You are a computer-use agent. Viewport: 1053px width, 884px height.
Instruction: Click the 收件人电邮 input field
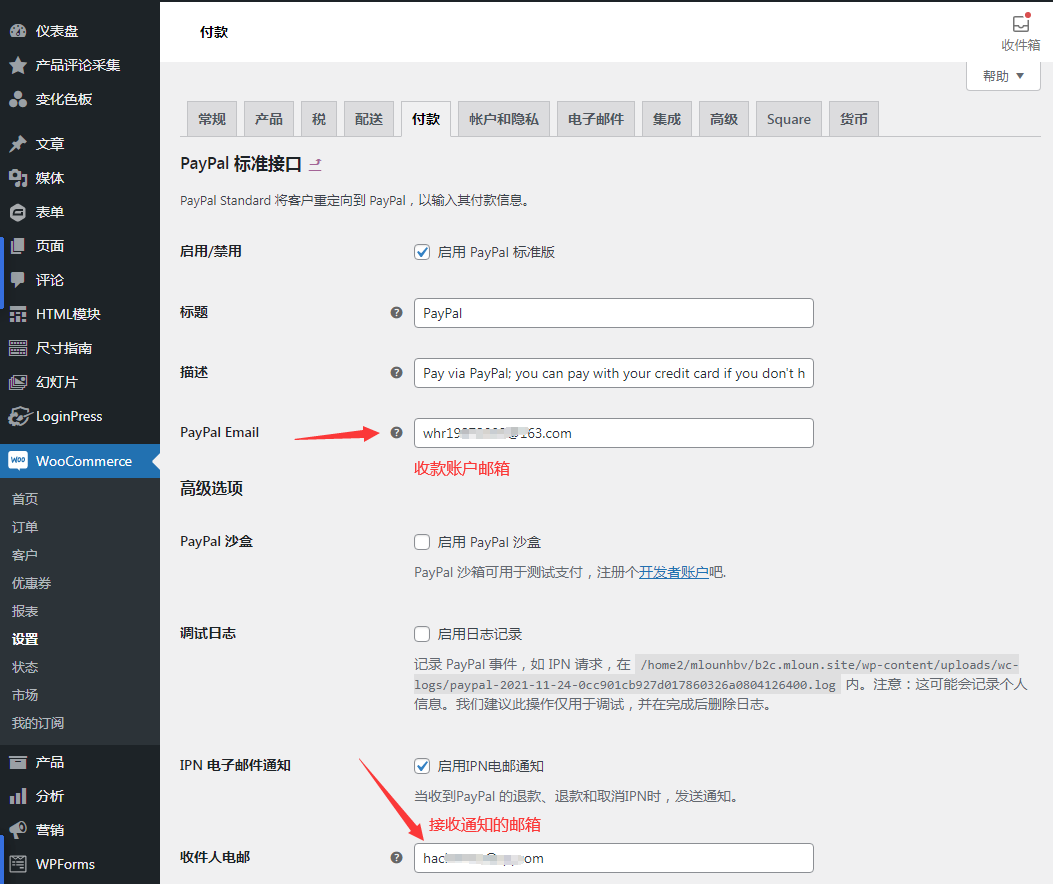point(614,858)
